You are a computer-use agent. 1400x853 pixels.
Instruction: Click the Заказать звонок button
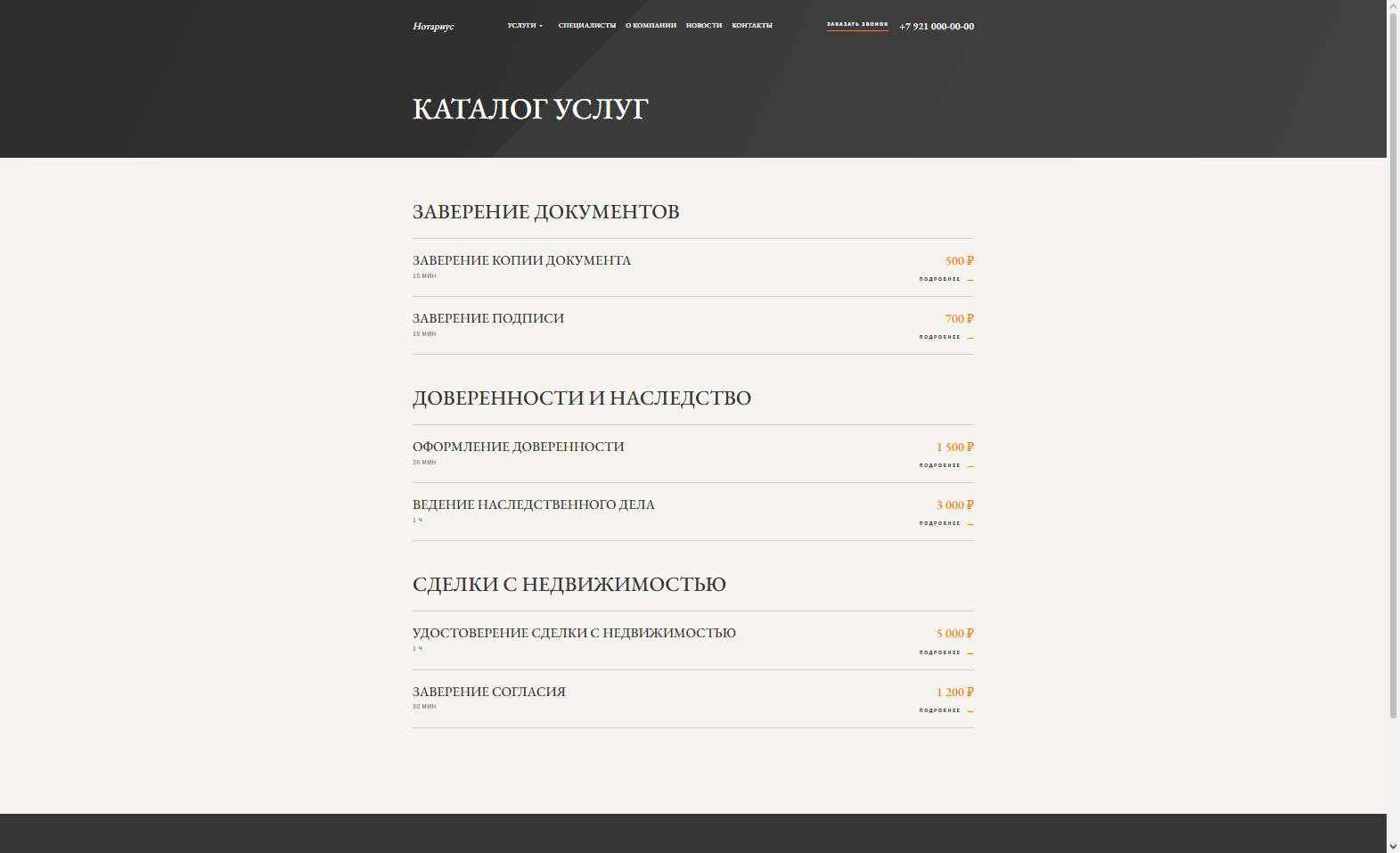857,25
